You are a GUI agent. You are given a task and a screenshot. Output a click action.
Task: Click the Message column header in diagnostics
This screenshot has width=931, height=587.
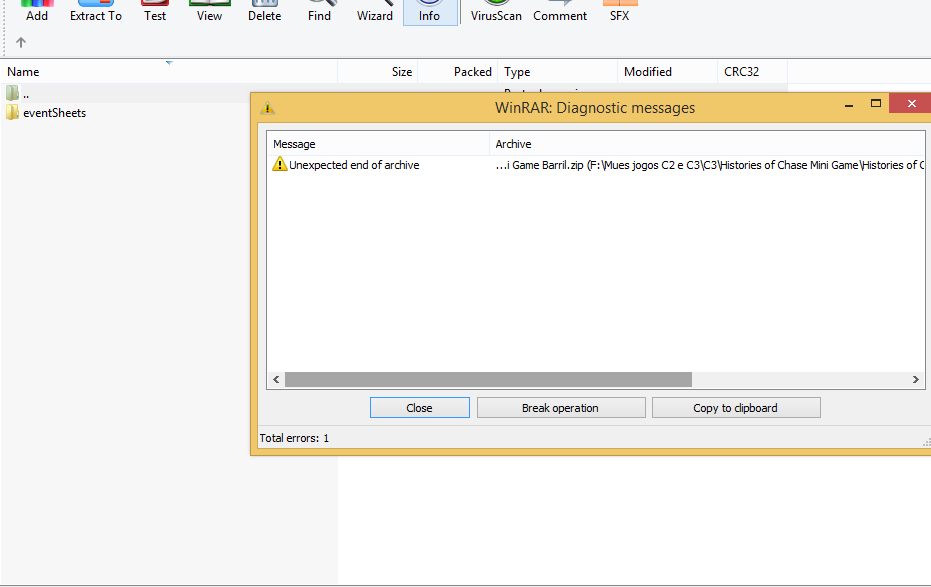point(378,144)
